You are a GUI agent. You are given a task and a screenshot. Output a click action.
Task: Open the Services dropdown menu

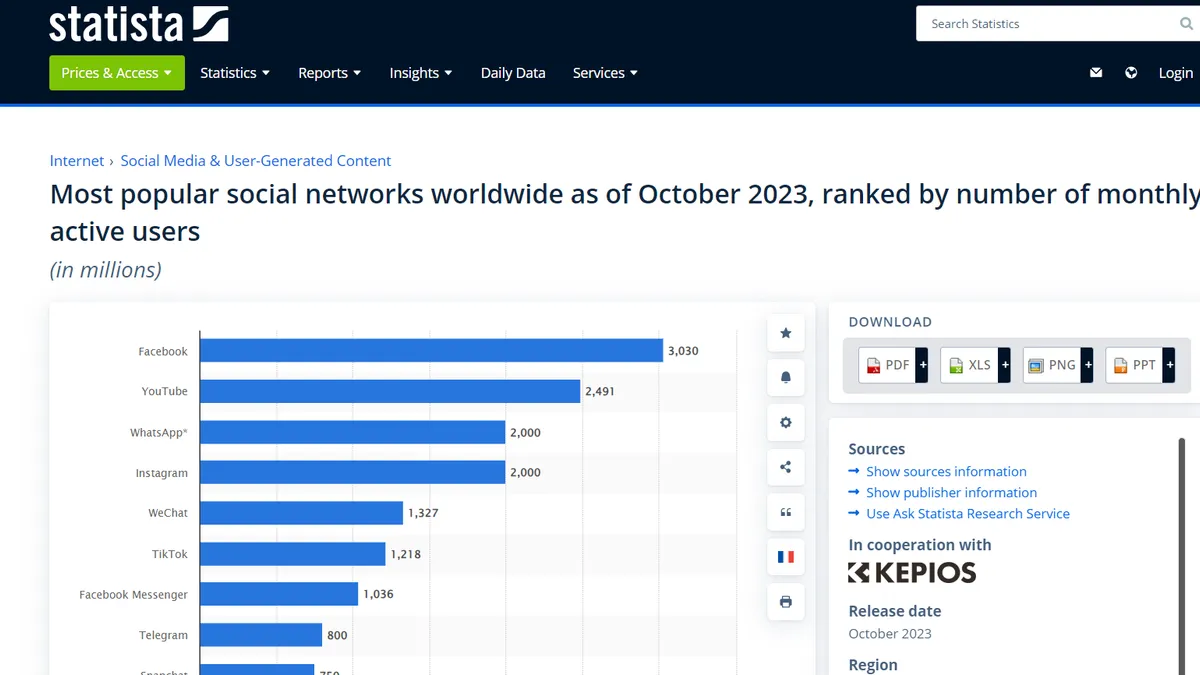tap(605, 73)
